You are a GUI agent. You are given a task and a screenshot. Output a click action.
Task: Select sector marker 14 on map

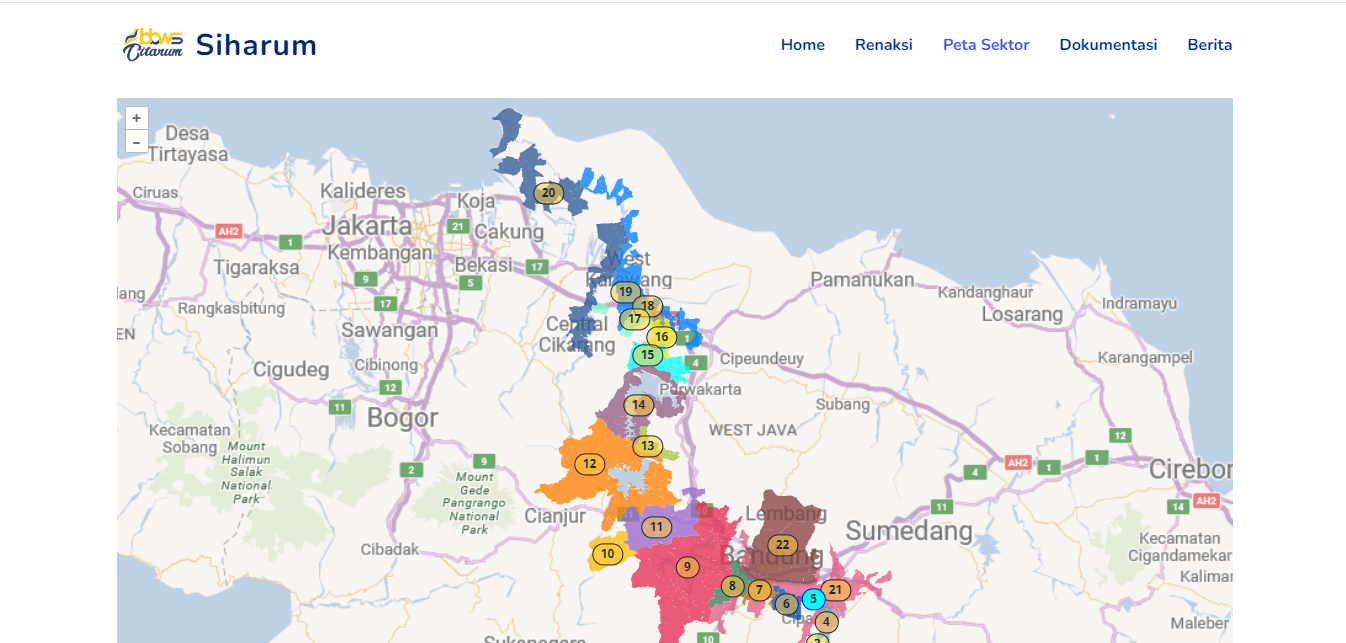[x=639, y=405]
